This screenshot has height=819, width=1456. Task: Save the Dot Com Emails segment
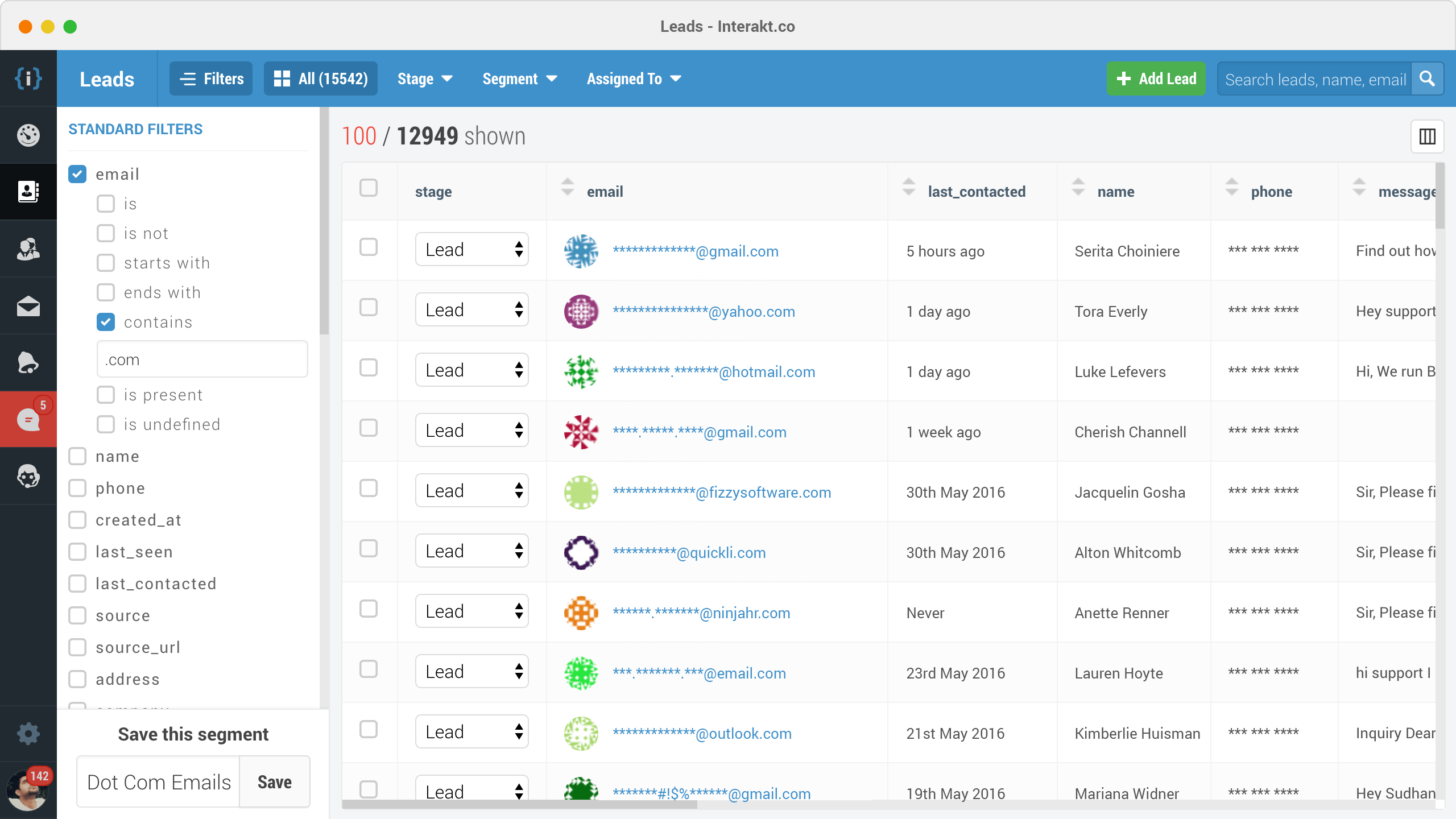pos(275,782)
